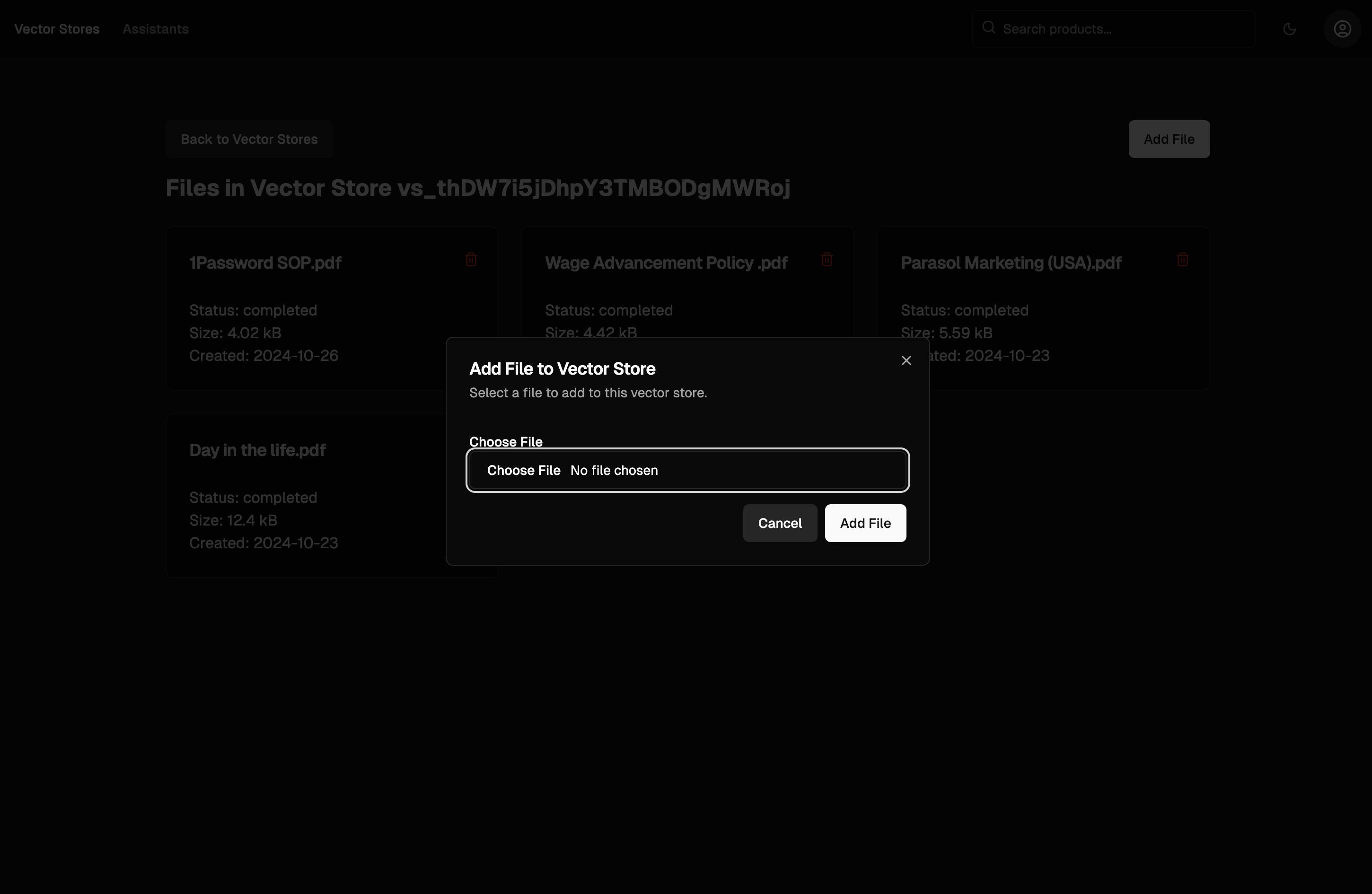Click the Search products input field
This screenshot has height=894, width=1372.
click(1113, 28)
